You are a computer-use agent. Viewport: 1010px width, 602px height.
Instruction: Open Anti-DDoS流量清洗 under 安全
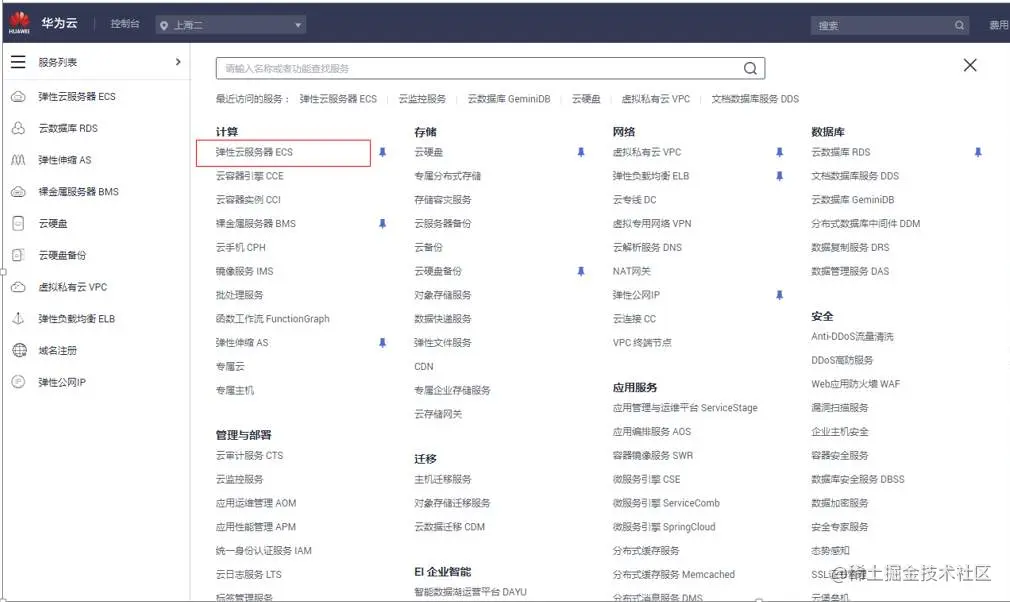[852, 336]
